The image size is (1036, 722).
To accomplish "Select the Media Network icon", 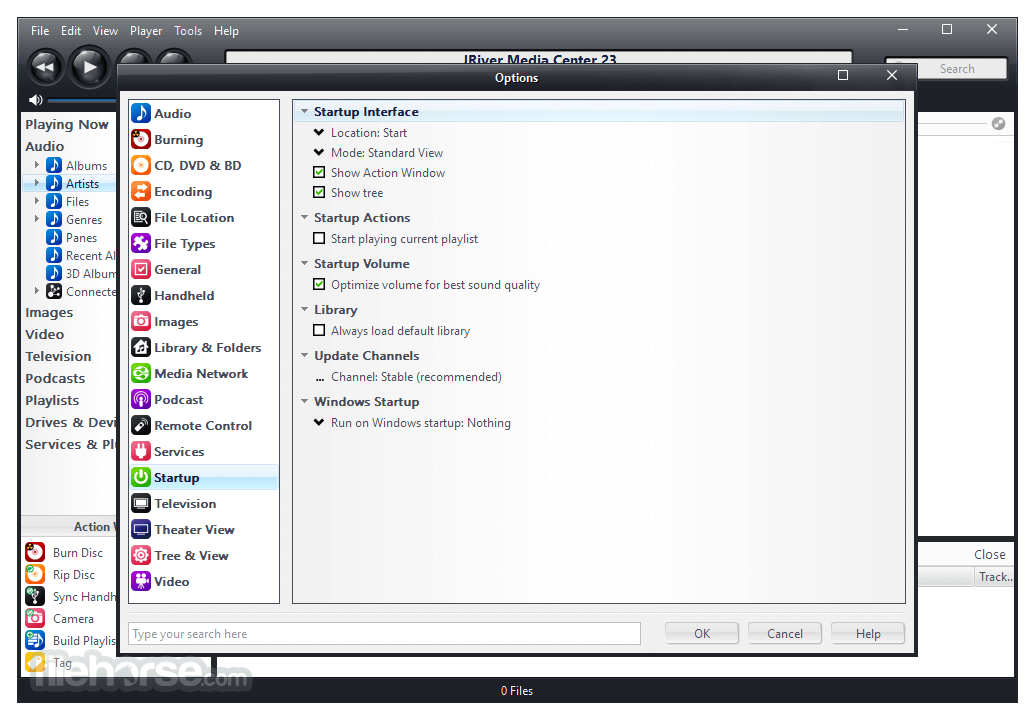I will [141, 373].
